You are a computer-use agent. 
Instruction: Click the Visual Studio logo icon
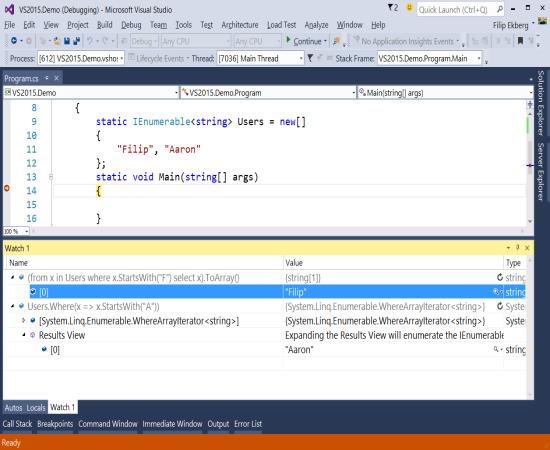coord(9,9)
